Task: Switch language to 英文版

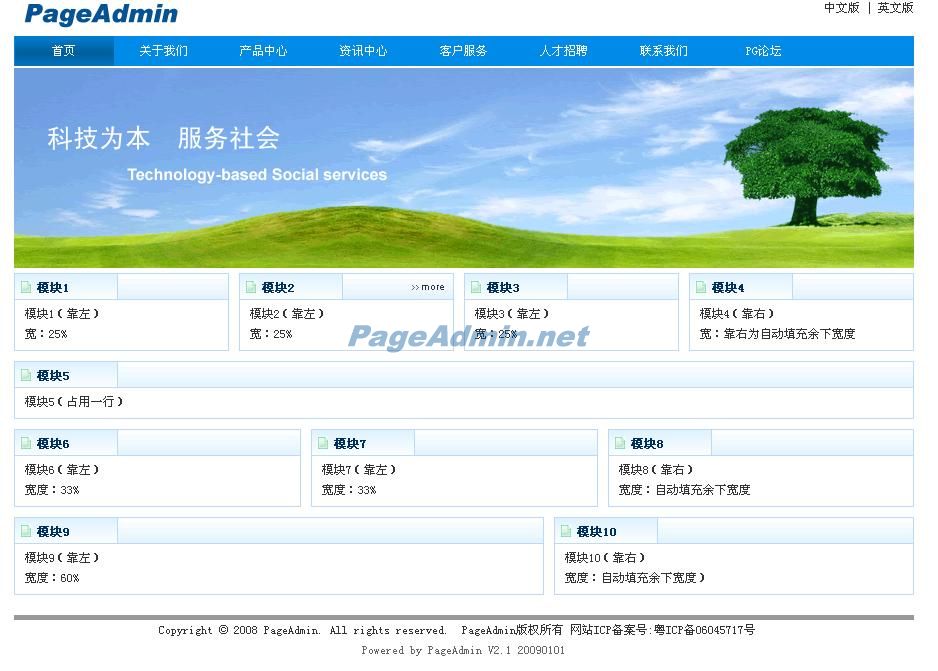Action: [x=895, y=8]
